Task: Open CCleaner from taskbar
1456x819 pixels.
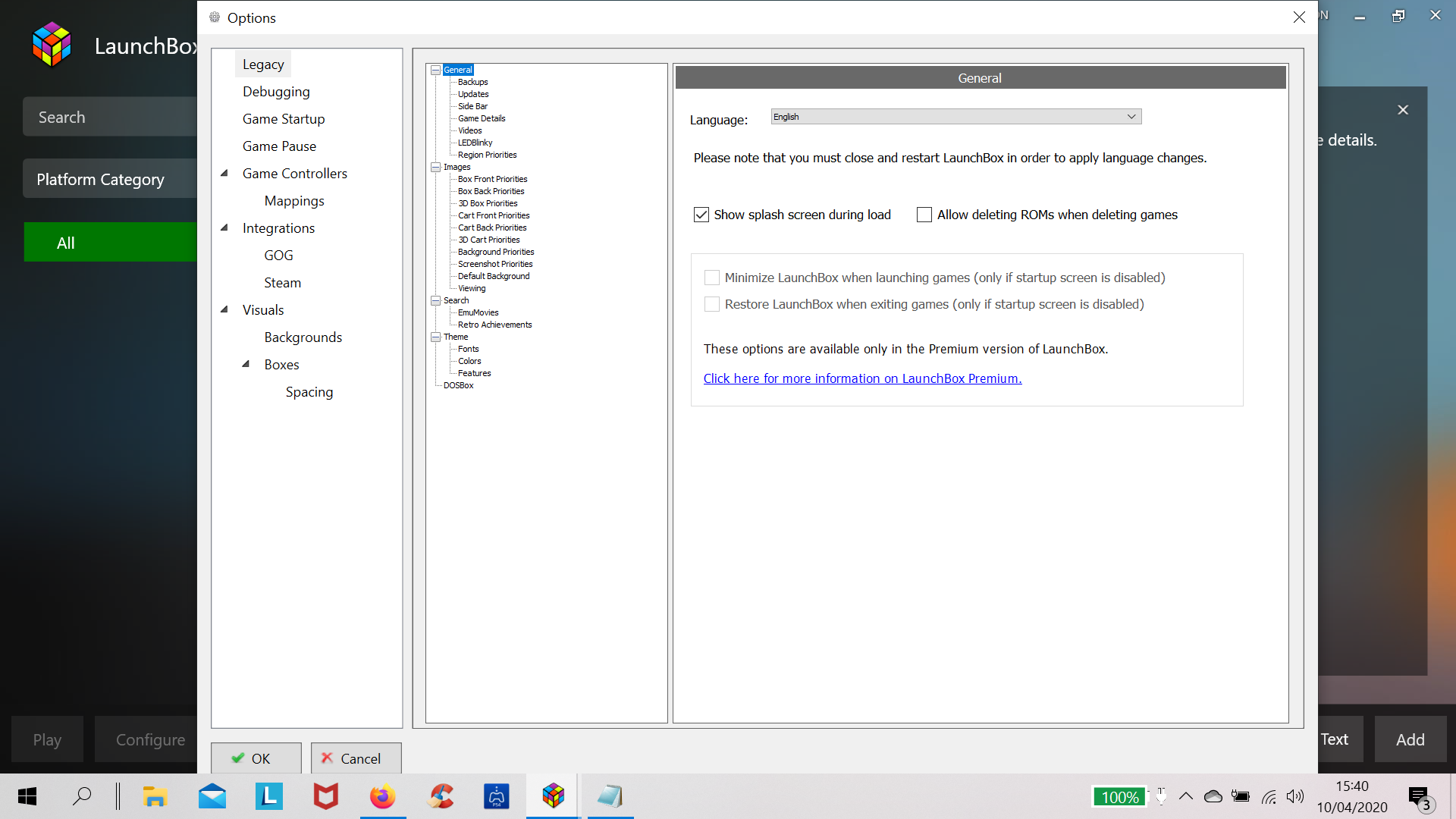Action: [440, 796]
